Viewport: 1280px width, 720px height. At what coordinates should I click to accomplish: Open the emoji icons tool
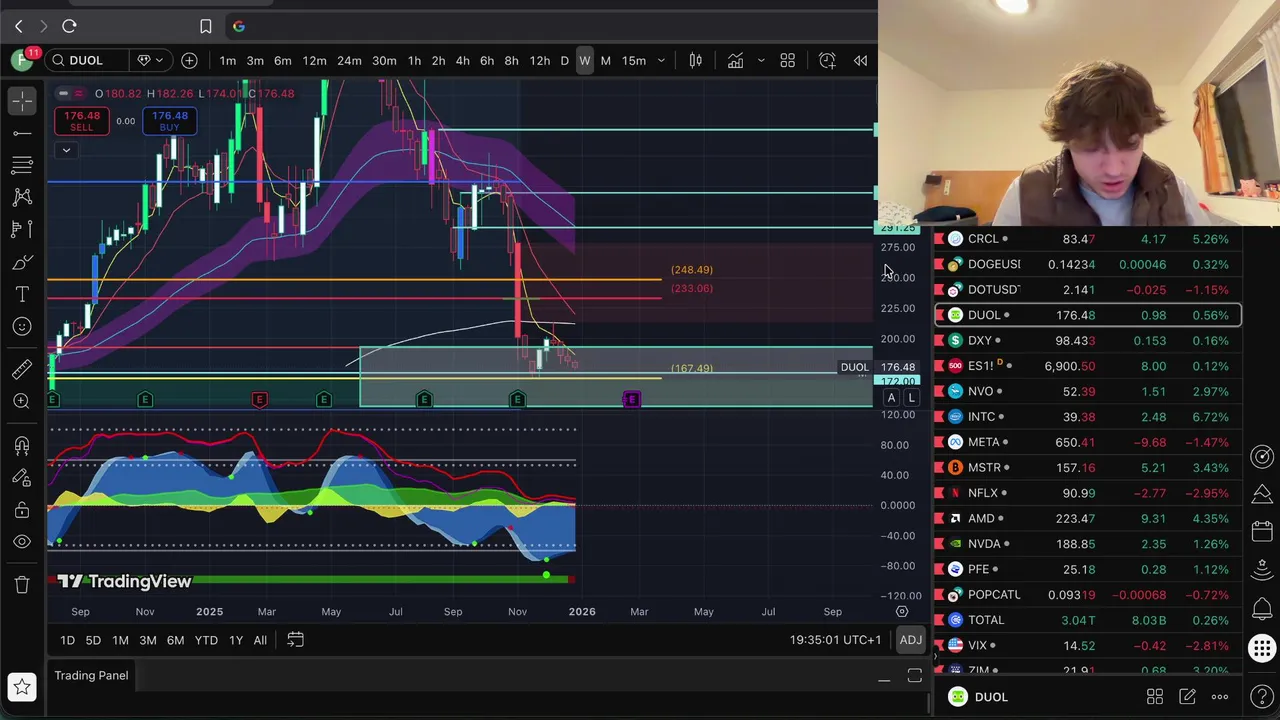pos(22,326)
